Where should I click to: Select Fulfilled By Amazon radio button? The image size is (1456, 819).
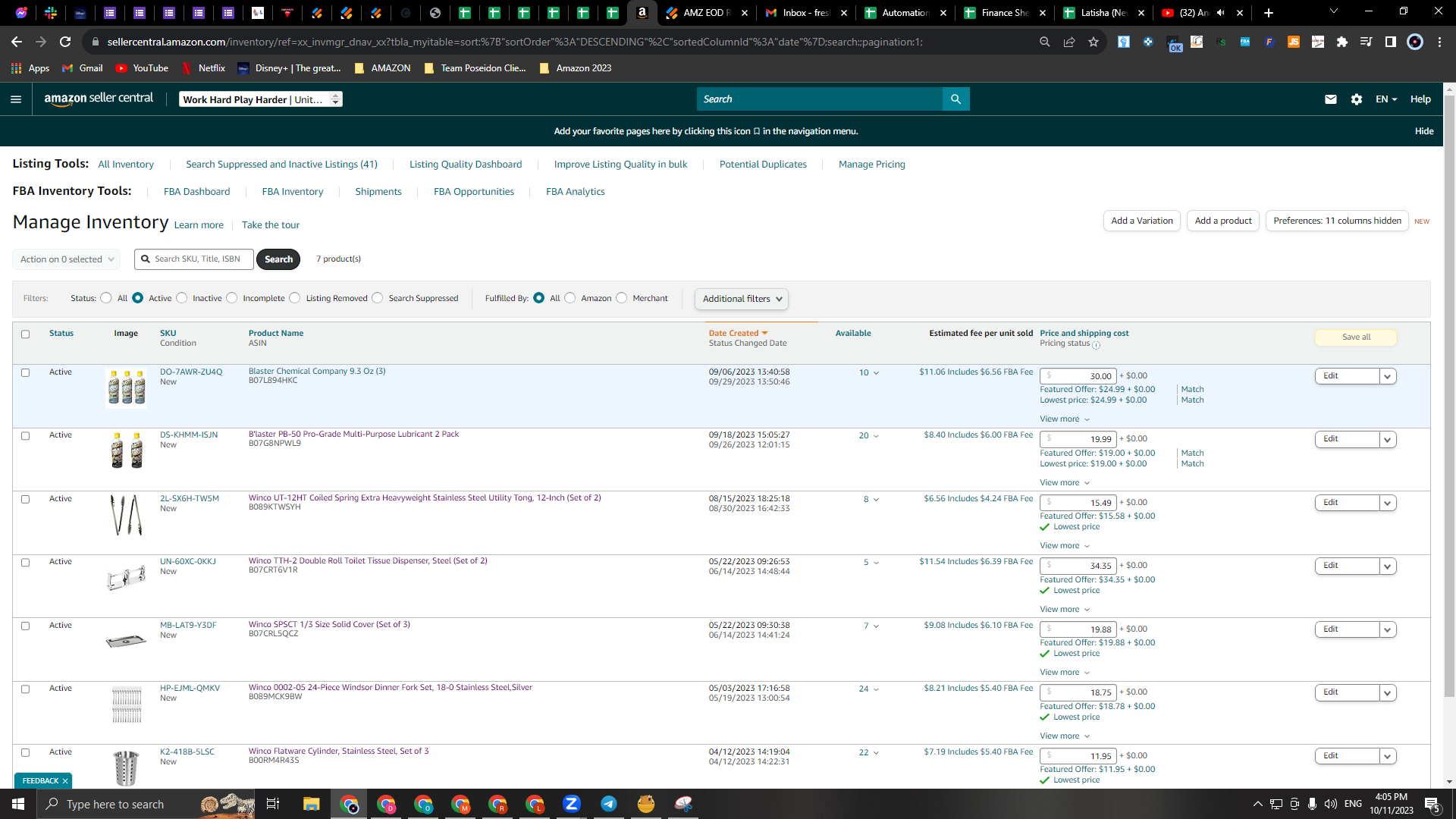pos(570,298)
